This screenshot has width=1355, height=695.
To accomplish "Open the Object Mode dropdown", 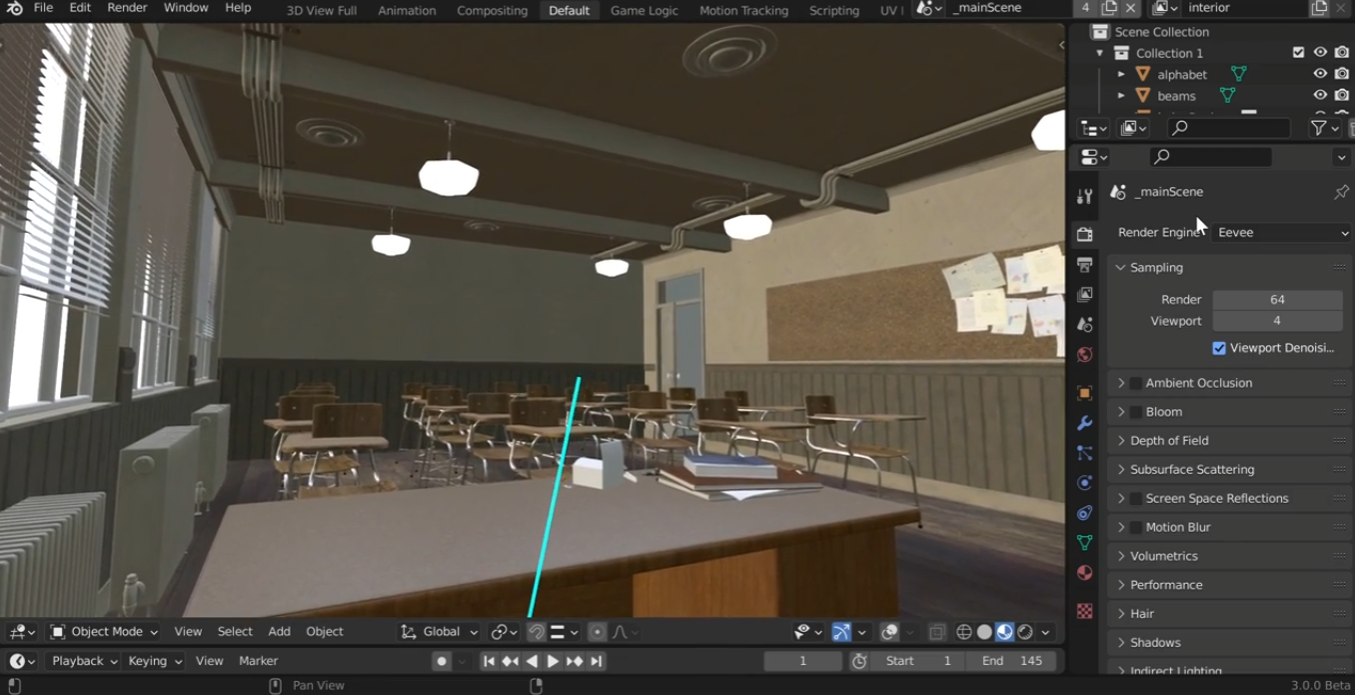I will click(x=104, y=632).
